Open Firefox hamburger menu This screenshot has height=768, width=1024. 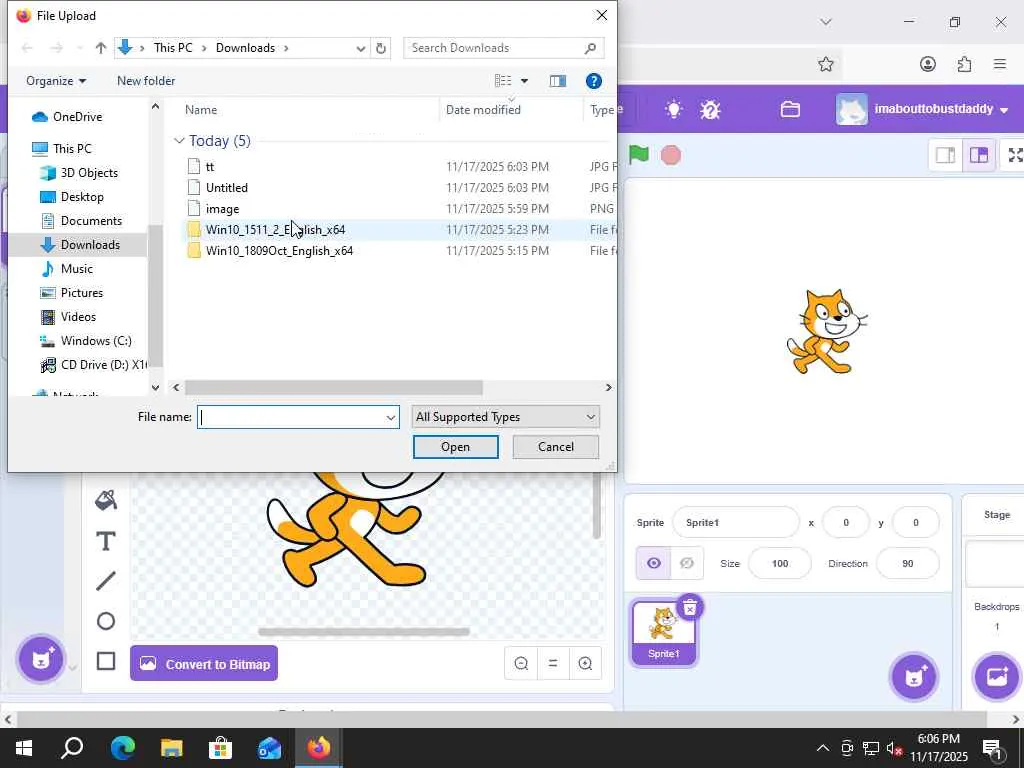1000,64
